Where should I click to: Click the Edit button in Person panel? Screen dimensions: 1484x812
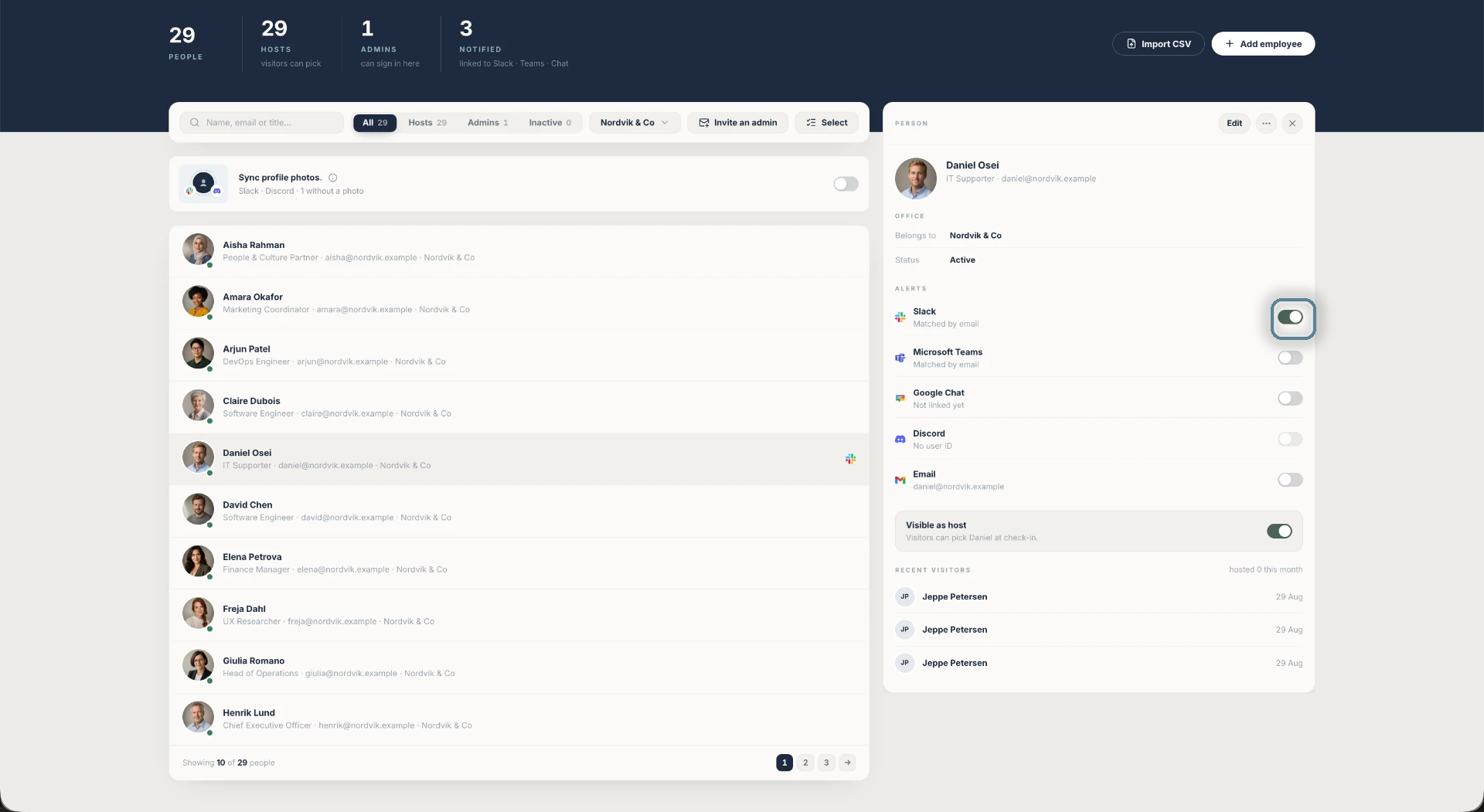pyautogui.click(x=1234, y=123)
